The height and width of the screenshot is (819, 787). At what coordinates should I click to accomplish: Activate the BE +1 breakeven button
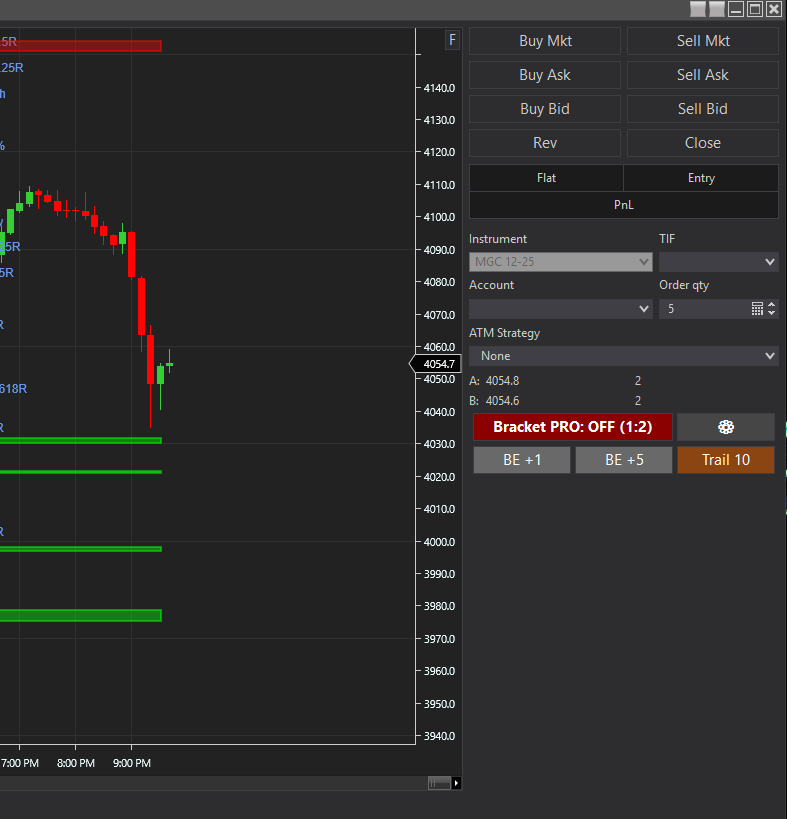tap(522, 460)
